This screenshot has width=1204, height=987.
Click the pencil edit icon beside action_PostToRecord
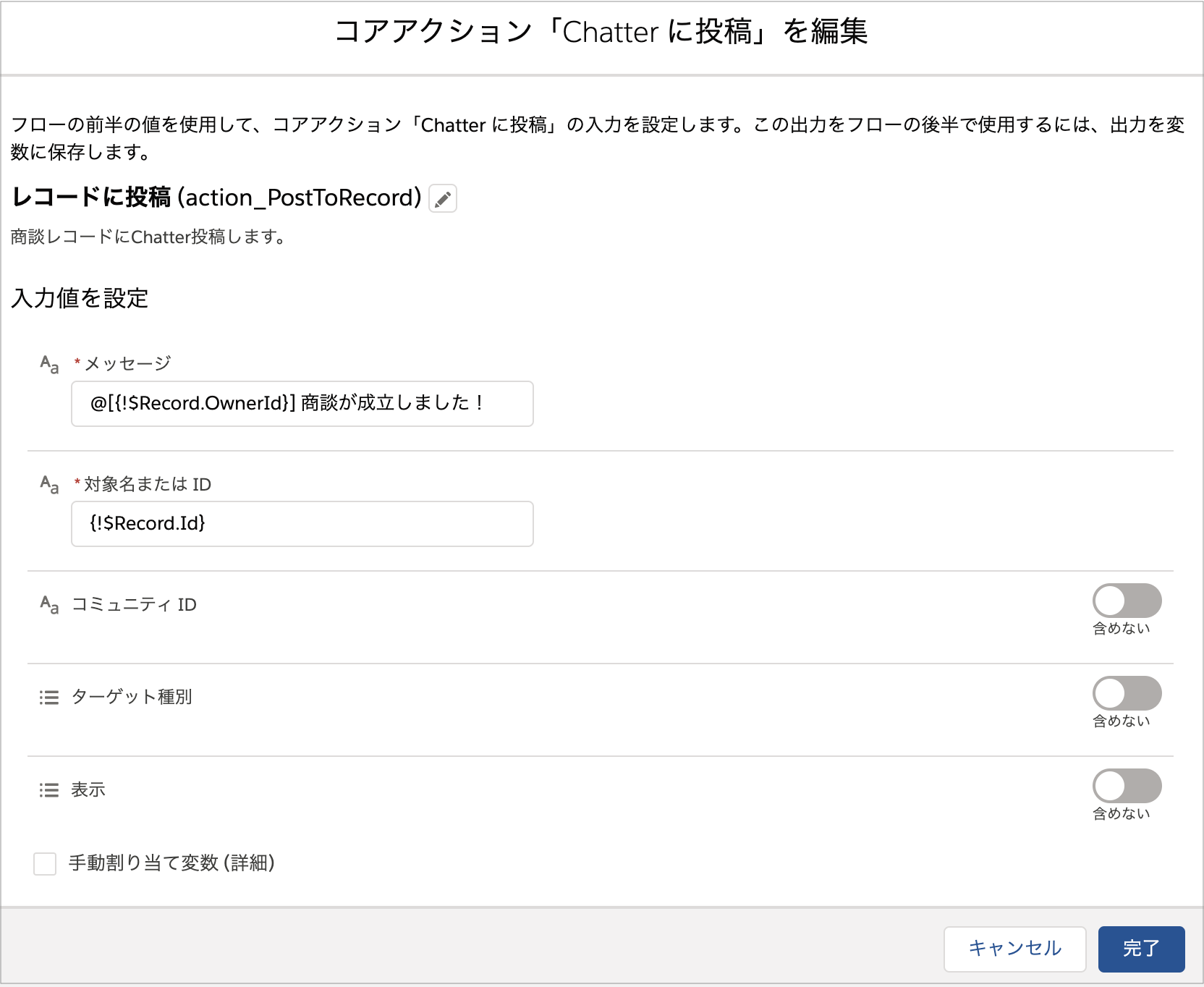click(443, 198)
